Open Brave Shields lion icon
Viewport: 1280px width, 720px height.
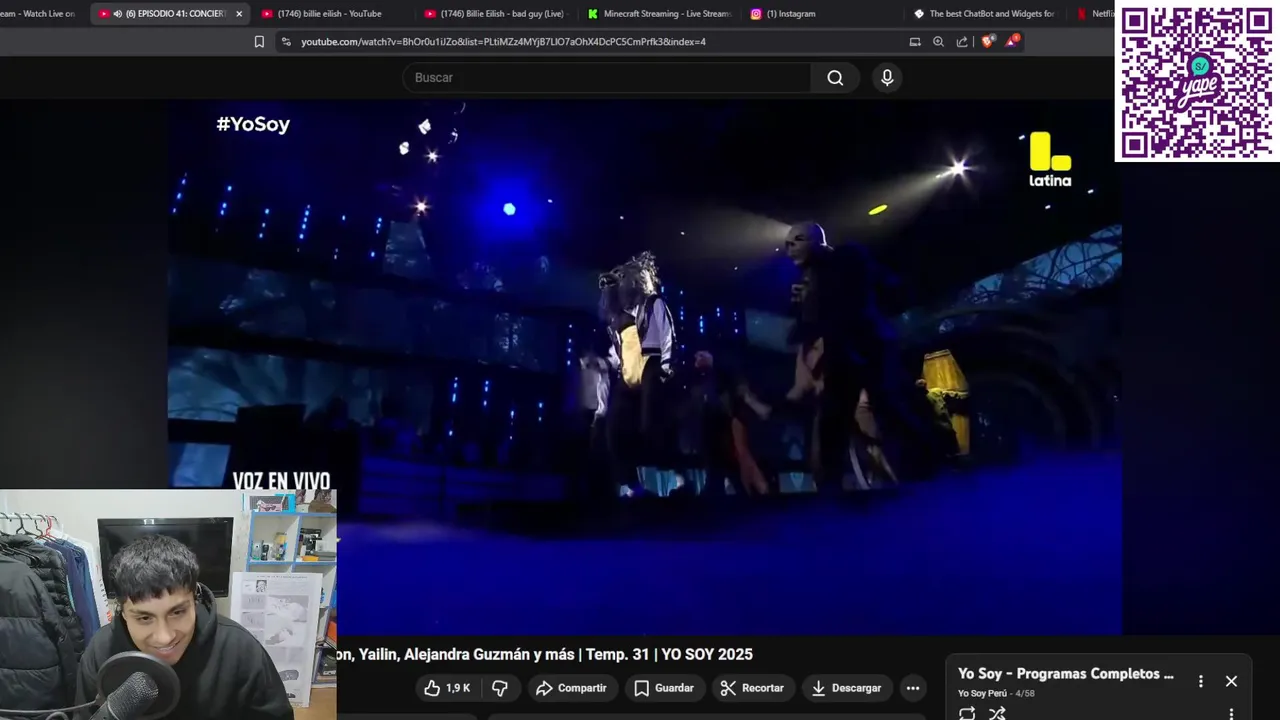click(988, 42)
